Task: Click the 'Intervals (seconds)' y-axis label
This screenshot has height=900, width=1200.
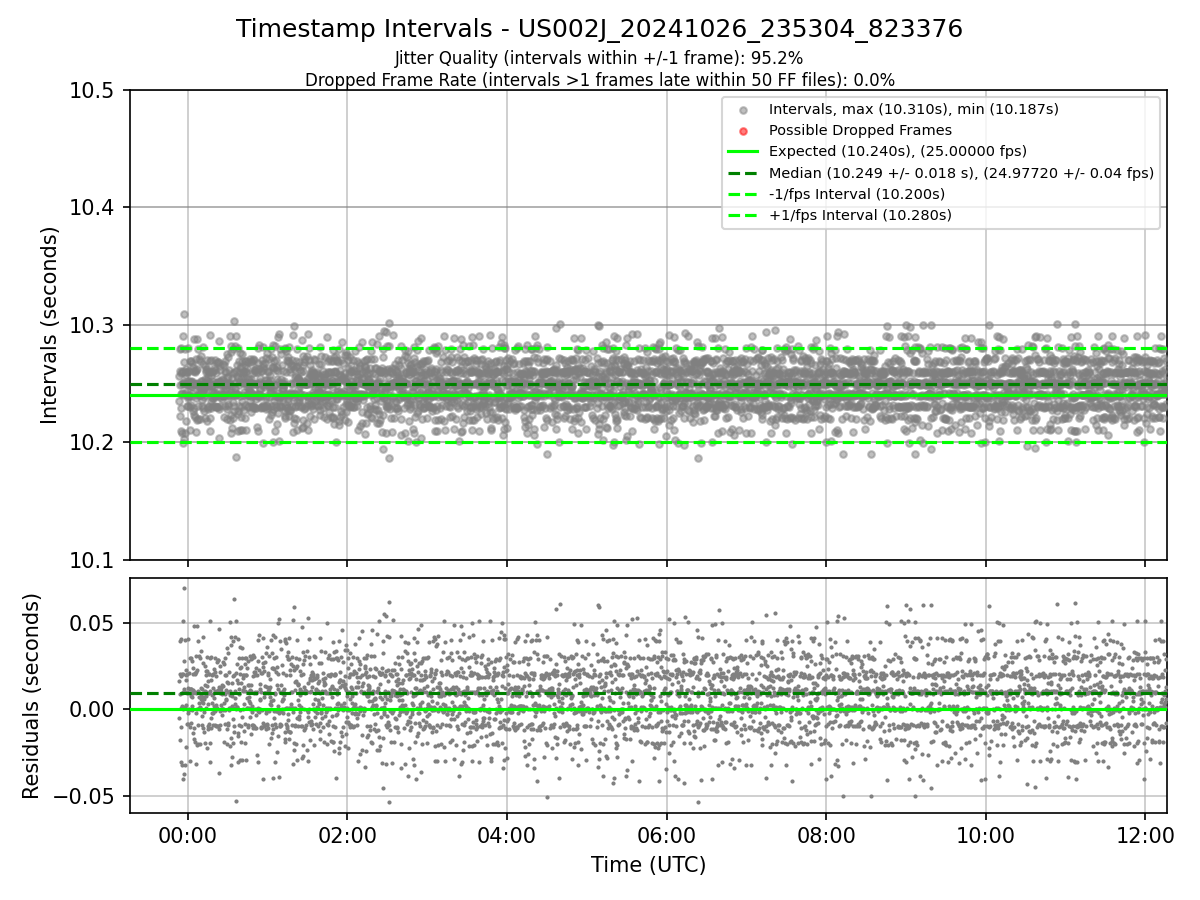Action: (50, 324)
